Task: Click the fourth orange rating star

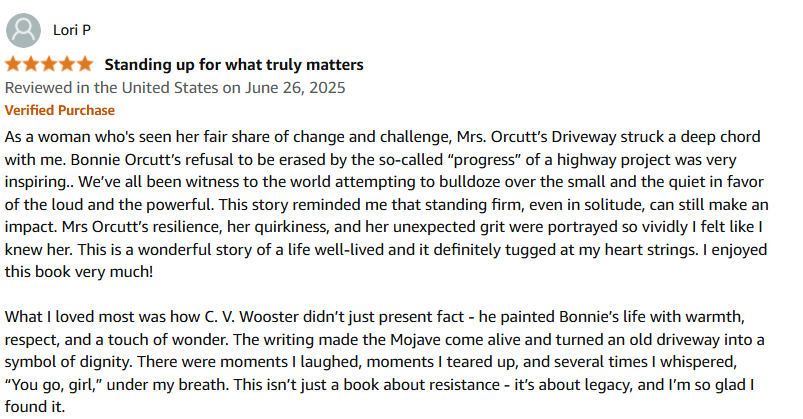Action: [x=67, y=65]
